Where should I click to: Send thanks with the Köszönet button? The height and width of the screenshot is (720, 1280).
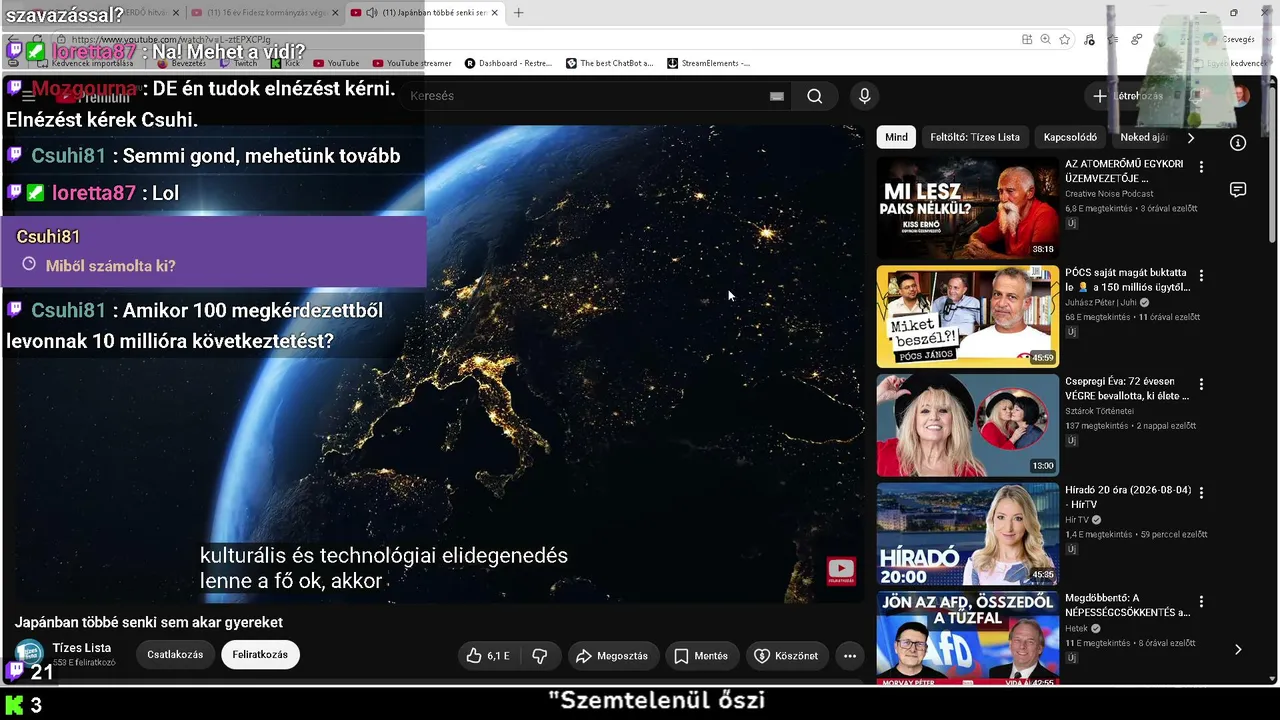click(786, 656)
